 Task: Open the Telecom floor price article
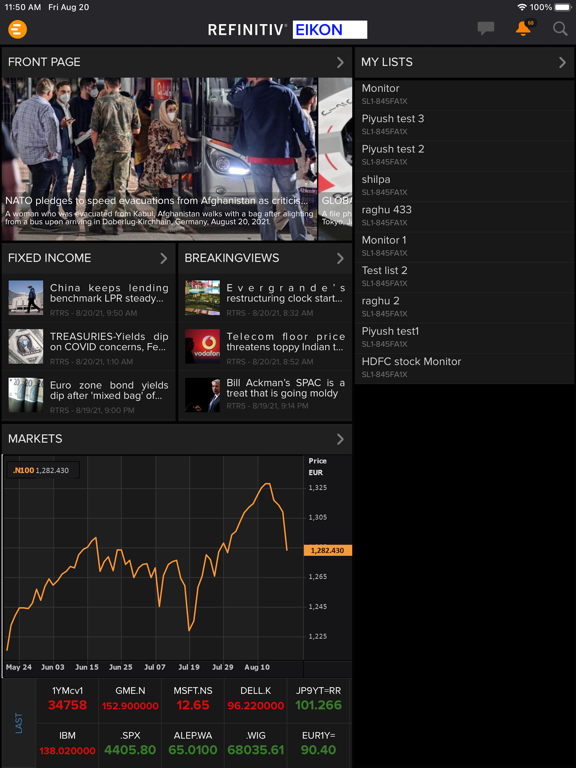[x=265, y=347]
